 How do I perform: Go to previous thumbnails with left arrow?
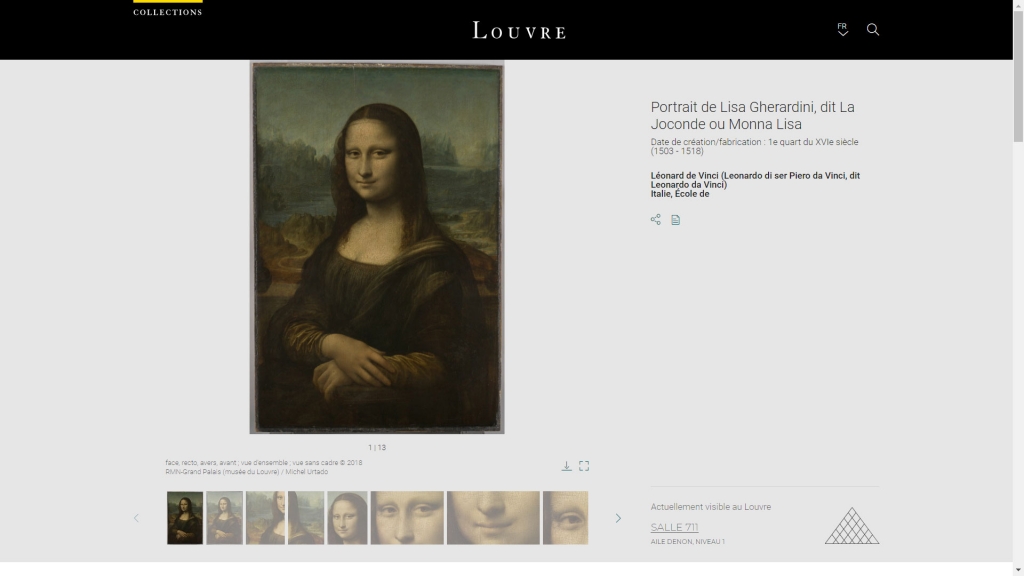click(137, 518)
